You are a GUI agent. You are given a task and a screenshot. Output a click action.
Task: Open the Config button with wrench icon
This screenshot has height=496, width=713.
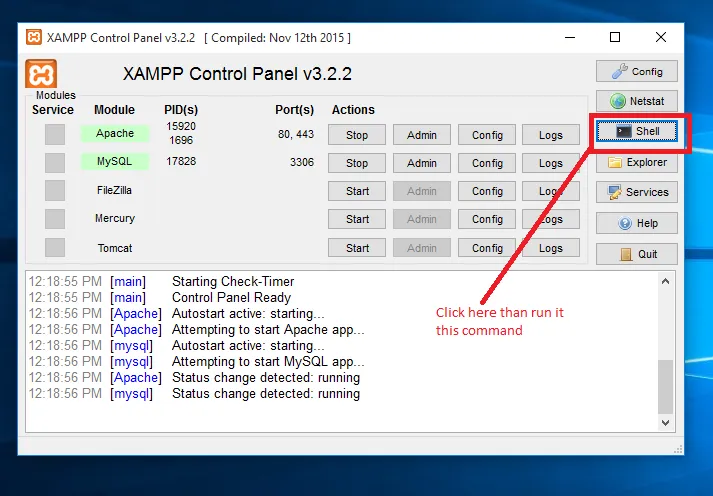(x=637, y=71)
